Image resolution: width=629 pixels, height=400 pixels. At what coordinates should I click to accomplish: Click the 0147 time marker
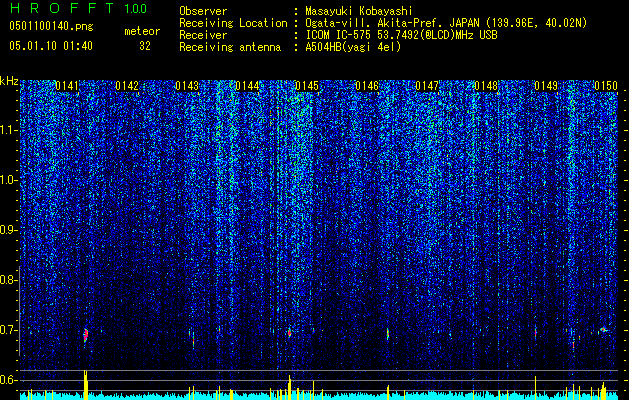tap(427, 86)
